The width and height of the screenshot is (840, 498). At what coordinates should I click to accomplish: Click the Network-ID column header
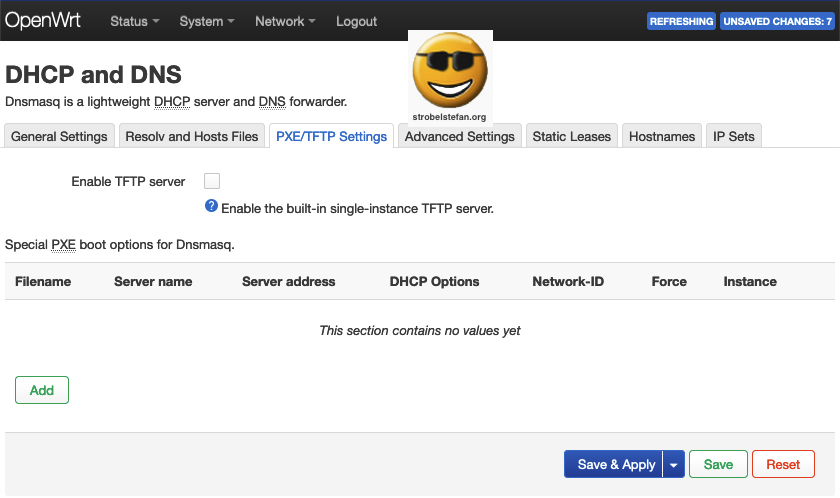pos(568,281)
